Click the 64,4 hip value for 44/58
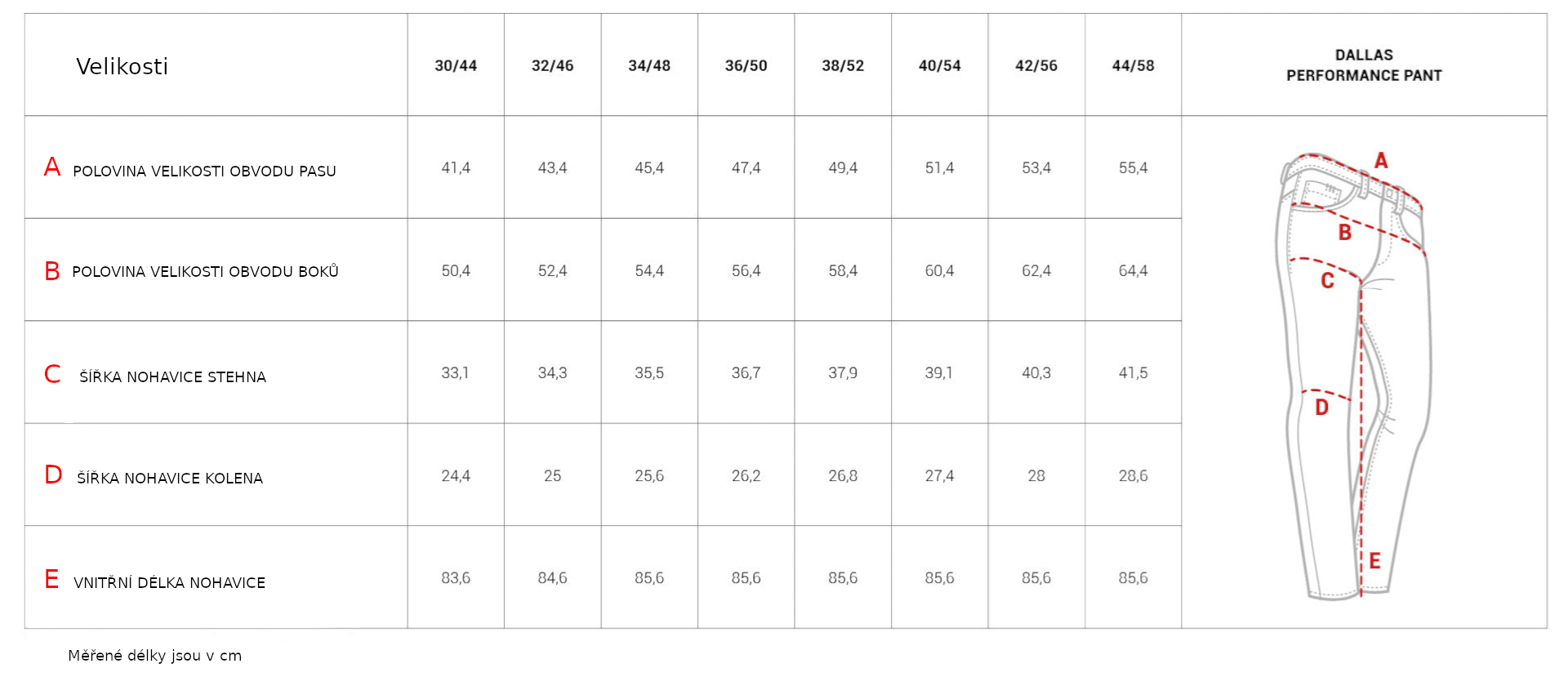 (1134, 270)
